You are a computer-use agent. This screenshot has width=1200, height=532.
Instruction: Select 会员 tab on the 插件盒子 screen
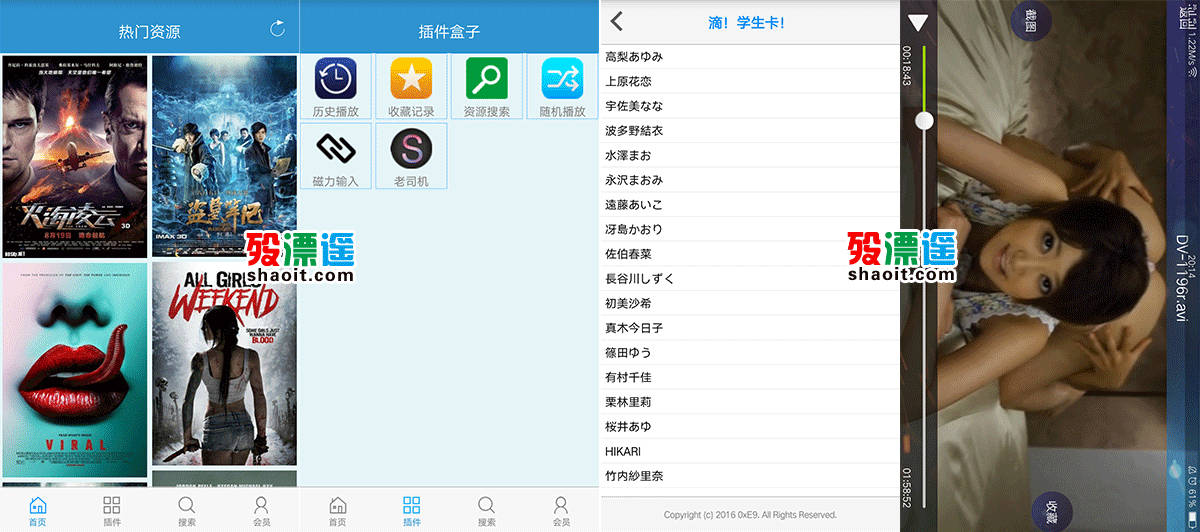562,511
